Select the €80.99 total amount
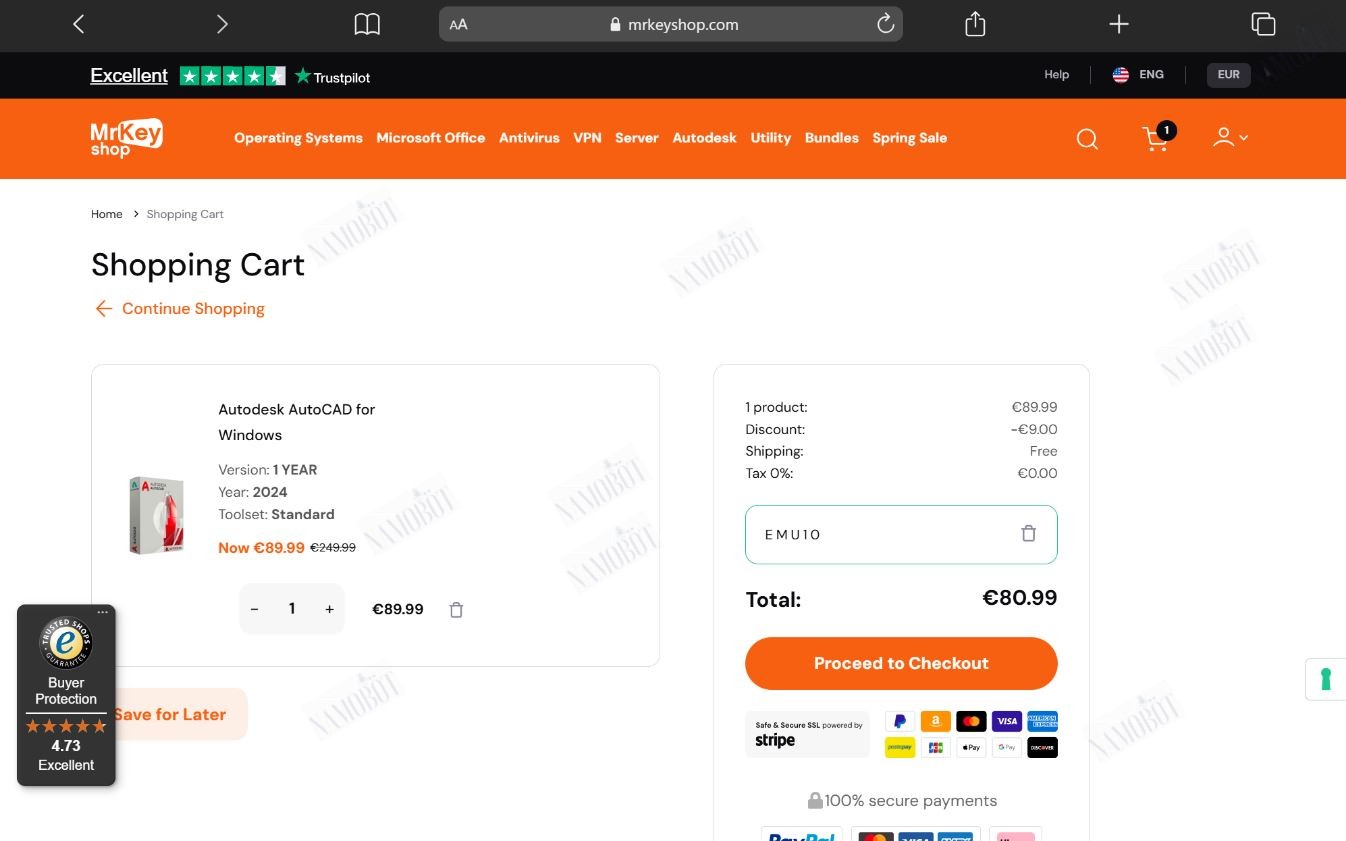The height and width of the screenshot is (841, 1346). [x=1019, y=598]
